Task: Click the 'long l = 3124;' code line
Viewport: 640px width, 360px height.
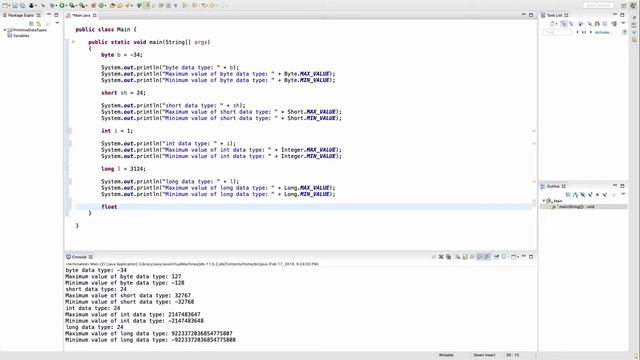Action: coord(123,169)
